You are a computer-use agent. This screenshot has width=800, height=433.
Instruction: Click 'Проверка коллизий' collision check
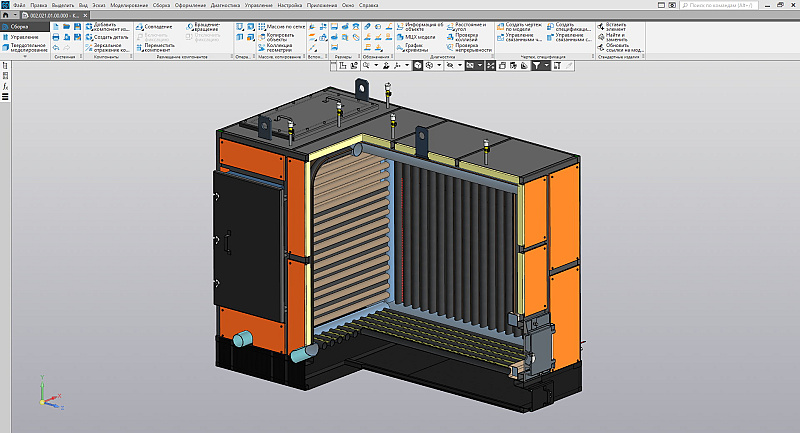pyautogui.click(x=472, y=37)
